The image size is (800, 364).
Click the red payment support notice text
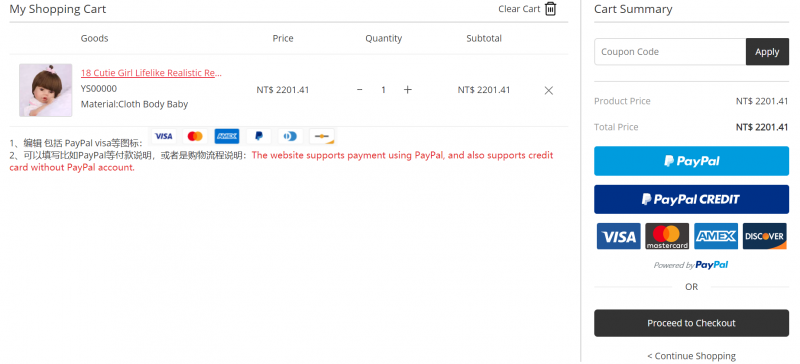[x=281, y=161]
